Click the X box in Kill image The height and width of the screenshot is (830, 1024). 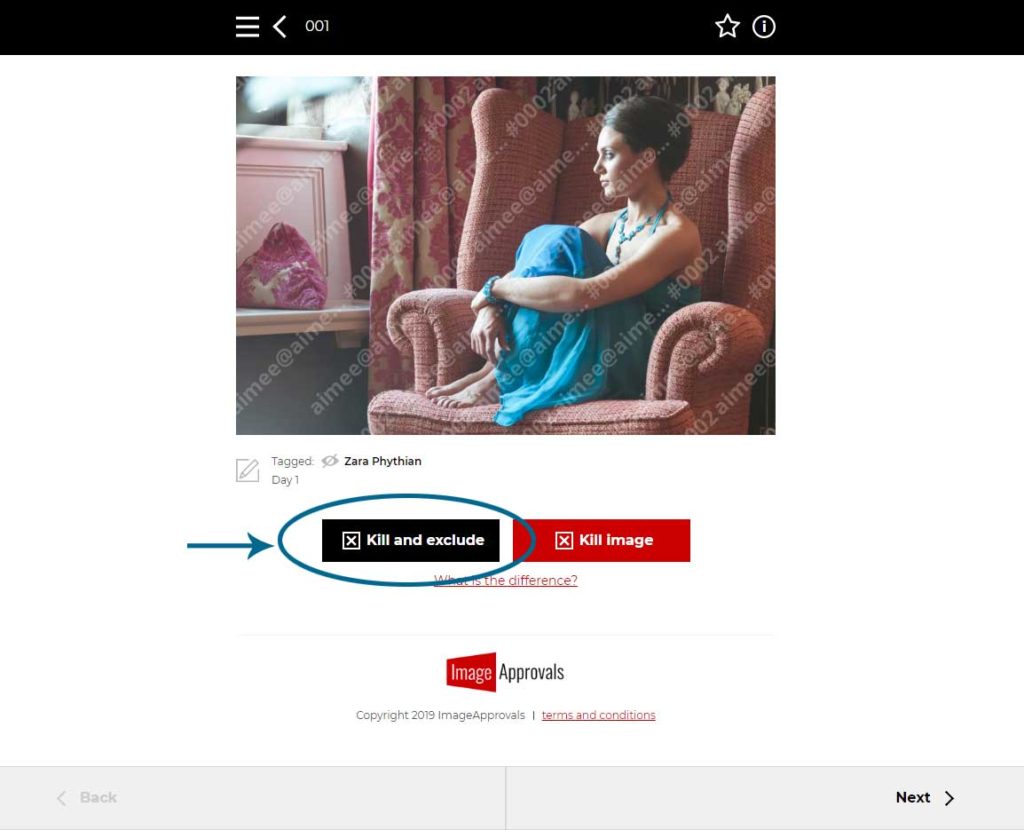coord(564,540)
